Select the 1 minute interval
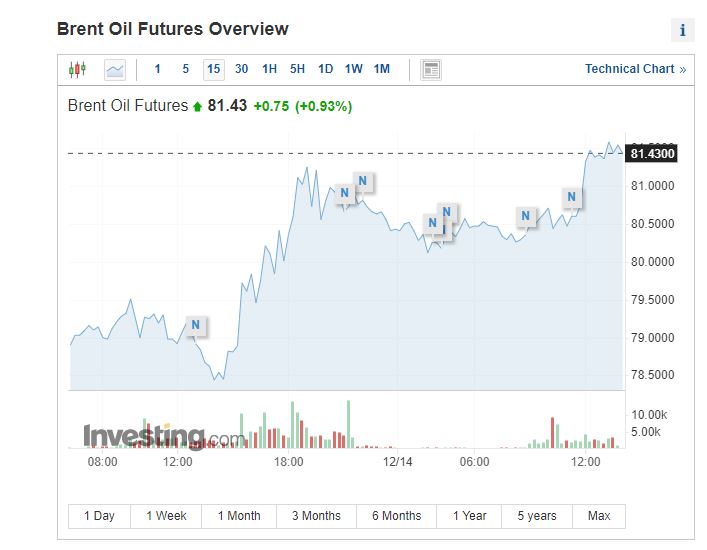This screenshot has width=707, height=550. [157, 69]
